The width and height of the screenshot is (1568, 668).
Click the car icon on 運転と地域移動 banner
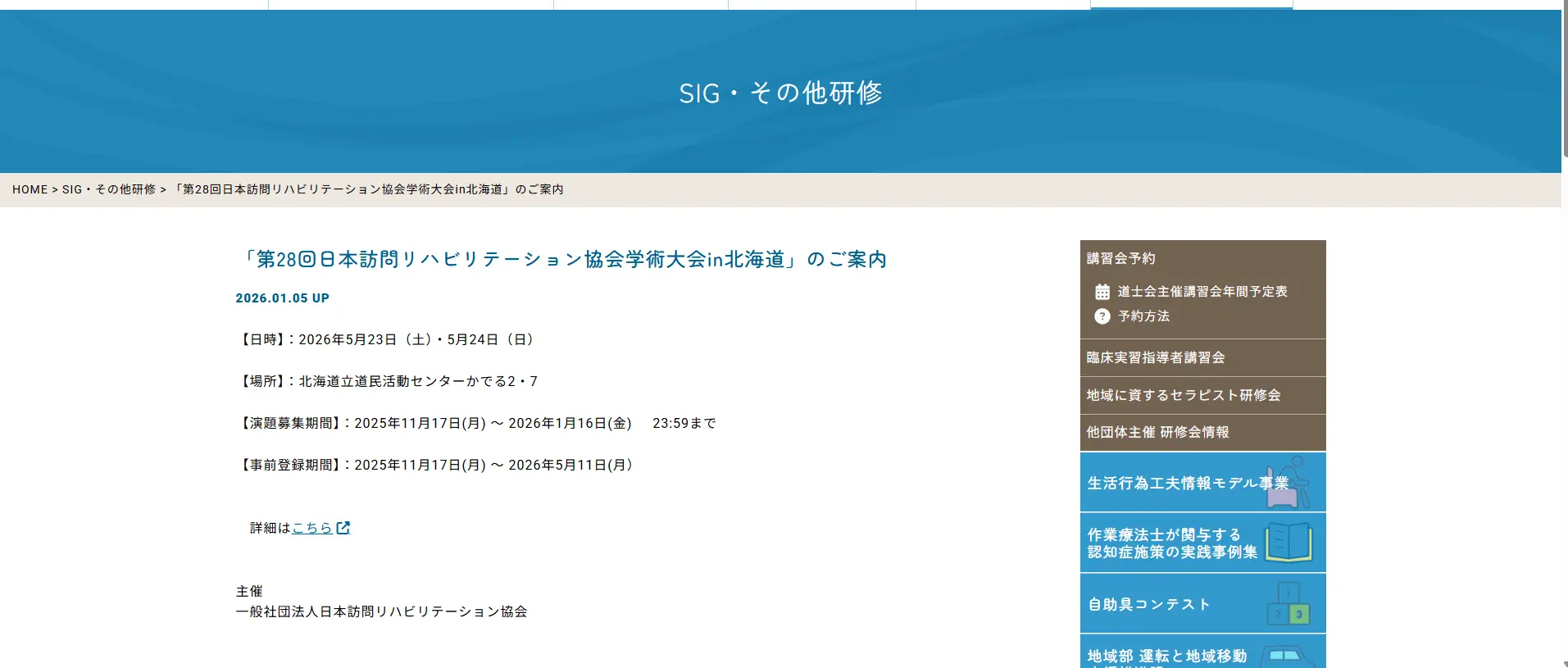(1288, 656)
